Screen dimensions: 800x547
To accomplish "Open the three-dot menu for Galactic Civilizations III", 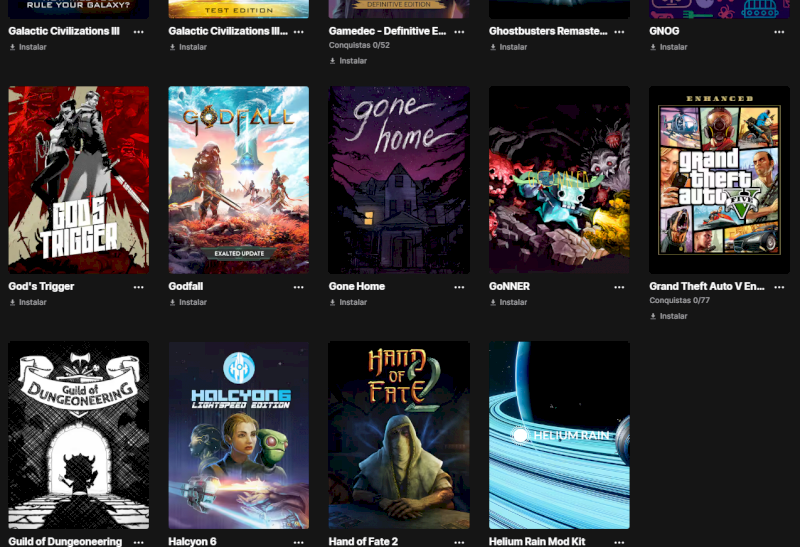I will tap(138, 32).
